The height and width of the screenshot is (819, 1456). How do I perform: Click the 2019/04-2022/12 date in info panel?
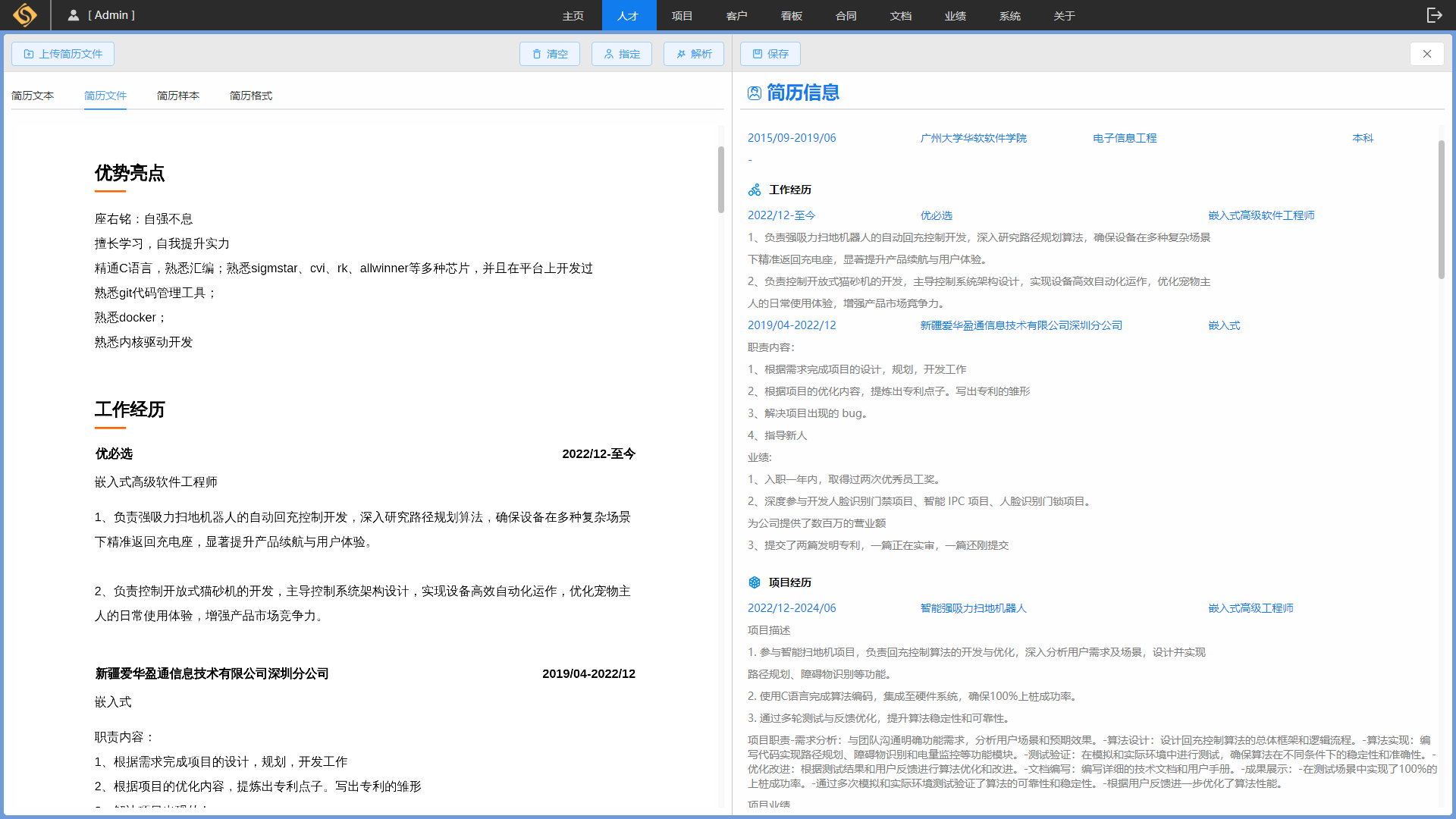[x=792, y=325]
